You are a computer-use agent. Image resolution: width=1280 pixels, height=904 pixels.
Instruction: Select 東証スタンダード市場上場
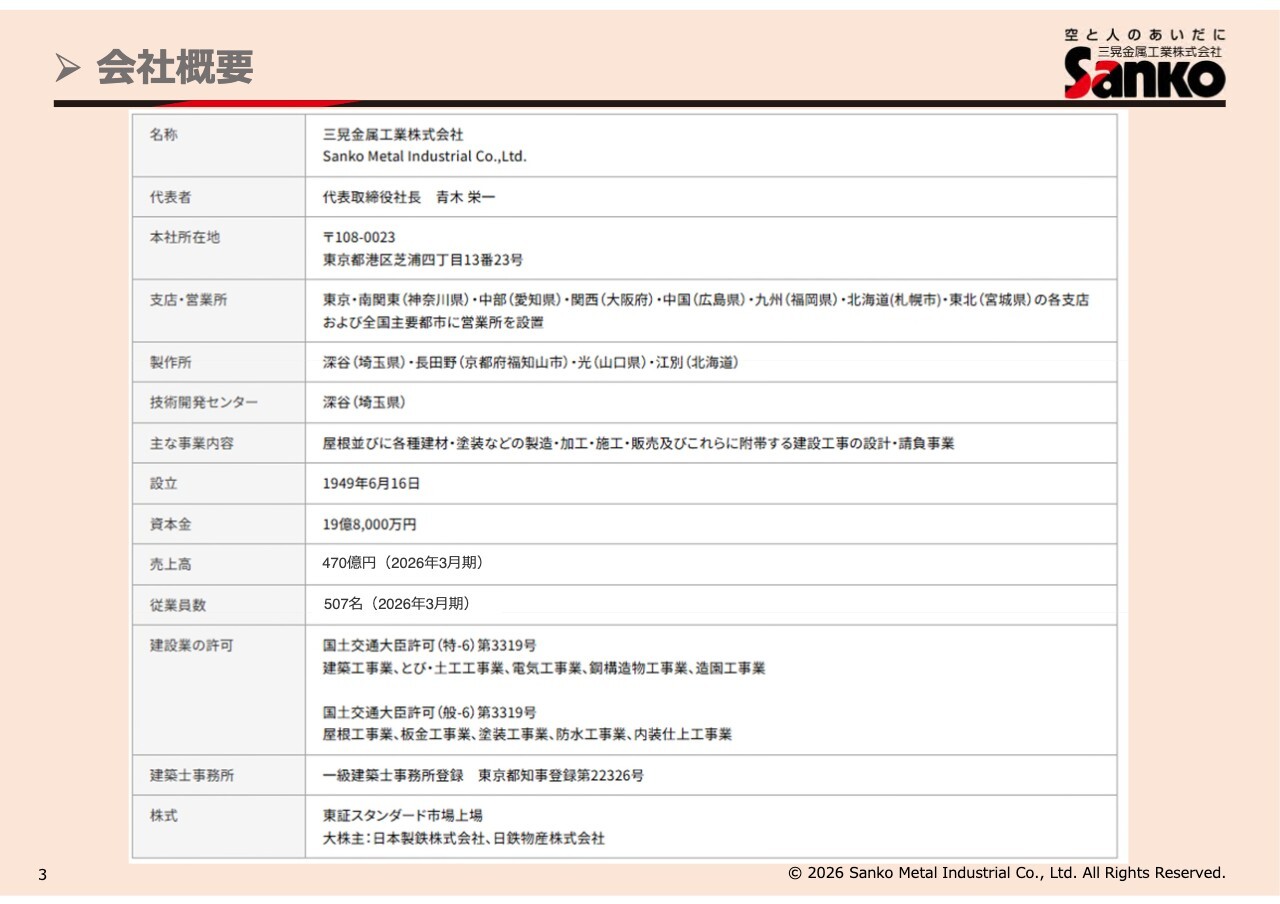point(402,816)
